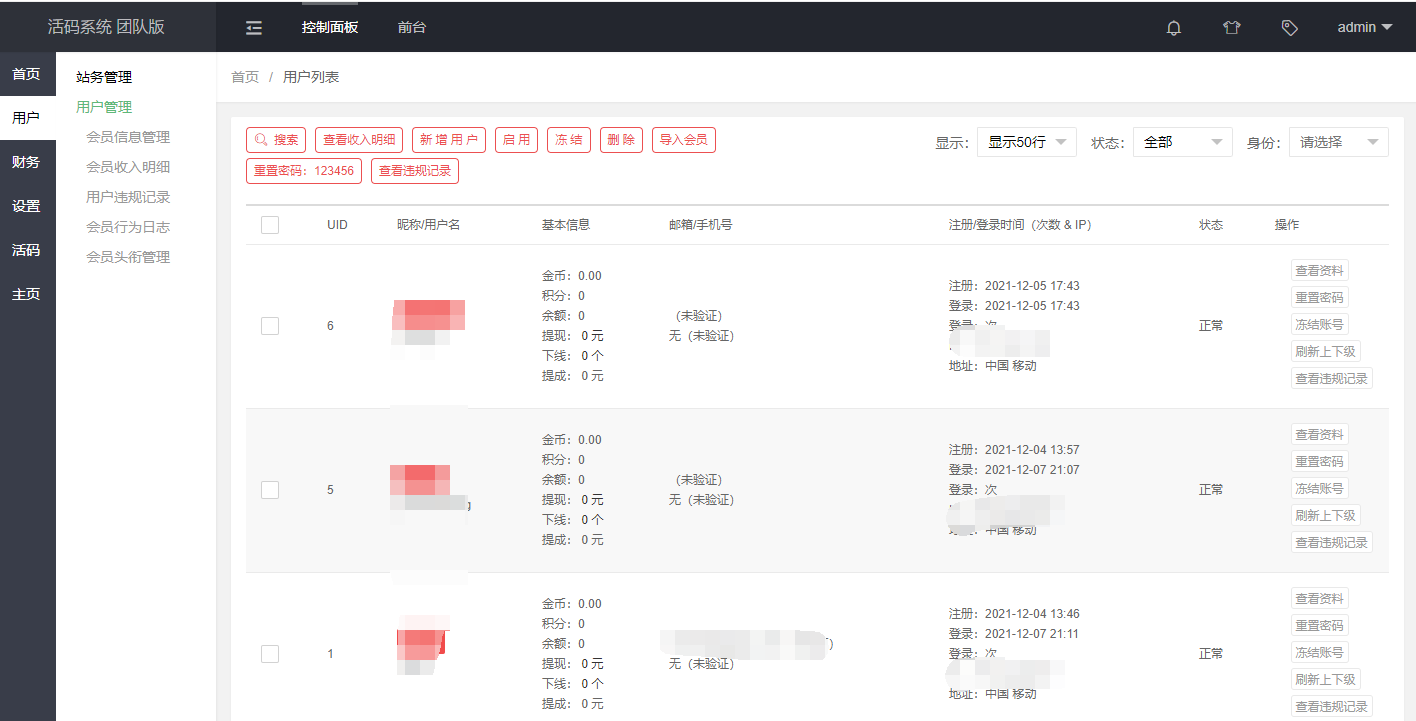Click 冻结账号 for UID 5
The image size is (1416, 721).
pyautogui.click(x=1320, y=488)
